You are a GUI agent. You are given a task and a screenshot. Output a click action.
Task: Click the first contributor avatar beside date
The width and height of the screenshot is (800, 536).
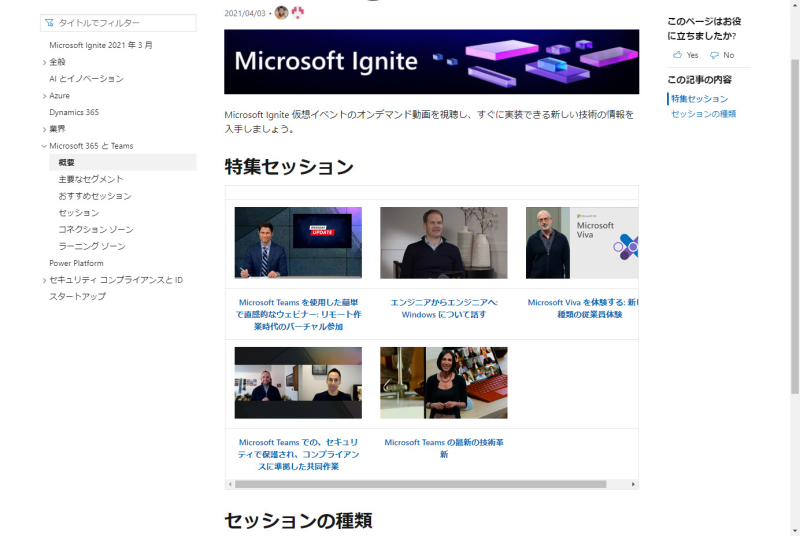point(281,12)
